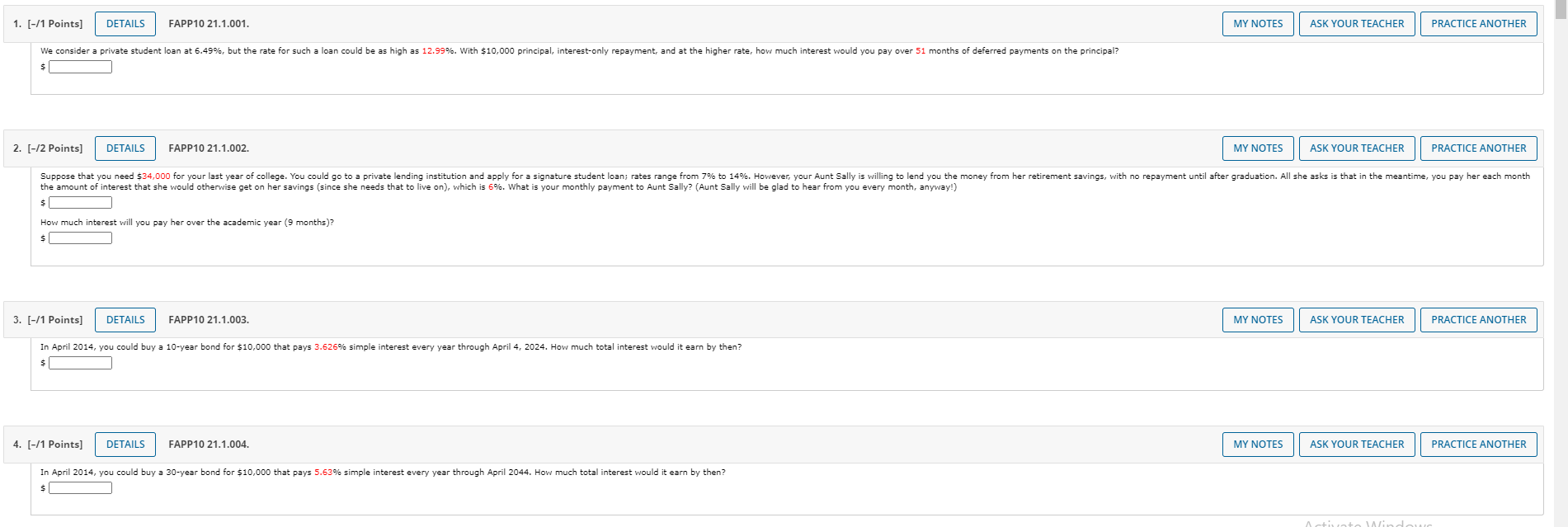Open MY NOTES for question 3
This screenshot has width=1568, height=527.
point(1257,319)
